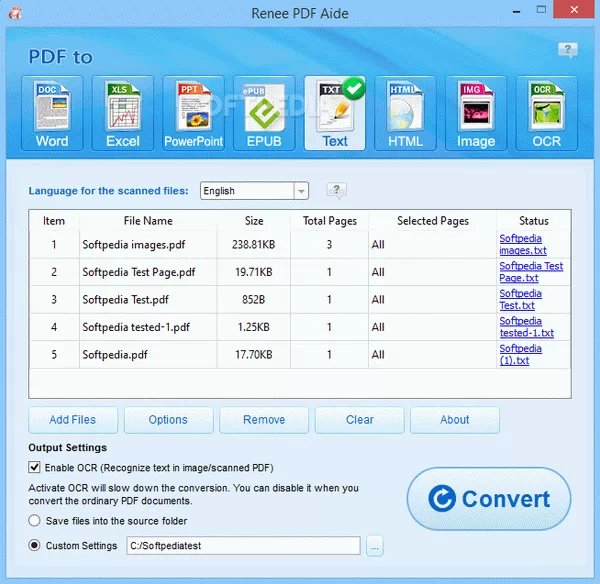Open the Softpedia Test.txt result link
This screenshot has width=600, height=584.
tap(520, 299)
